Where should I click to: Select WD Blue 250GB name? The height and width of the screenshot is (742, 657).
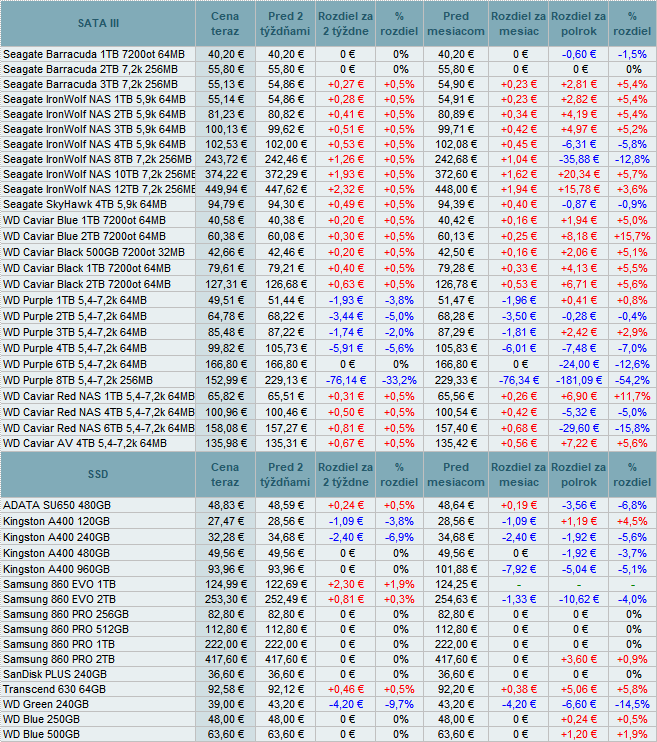pyautogui.click(x=41, y=720)
